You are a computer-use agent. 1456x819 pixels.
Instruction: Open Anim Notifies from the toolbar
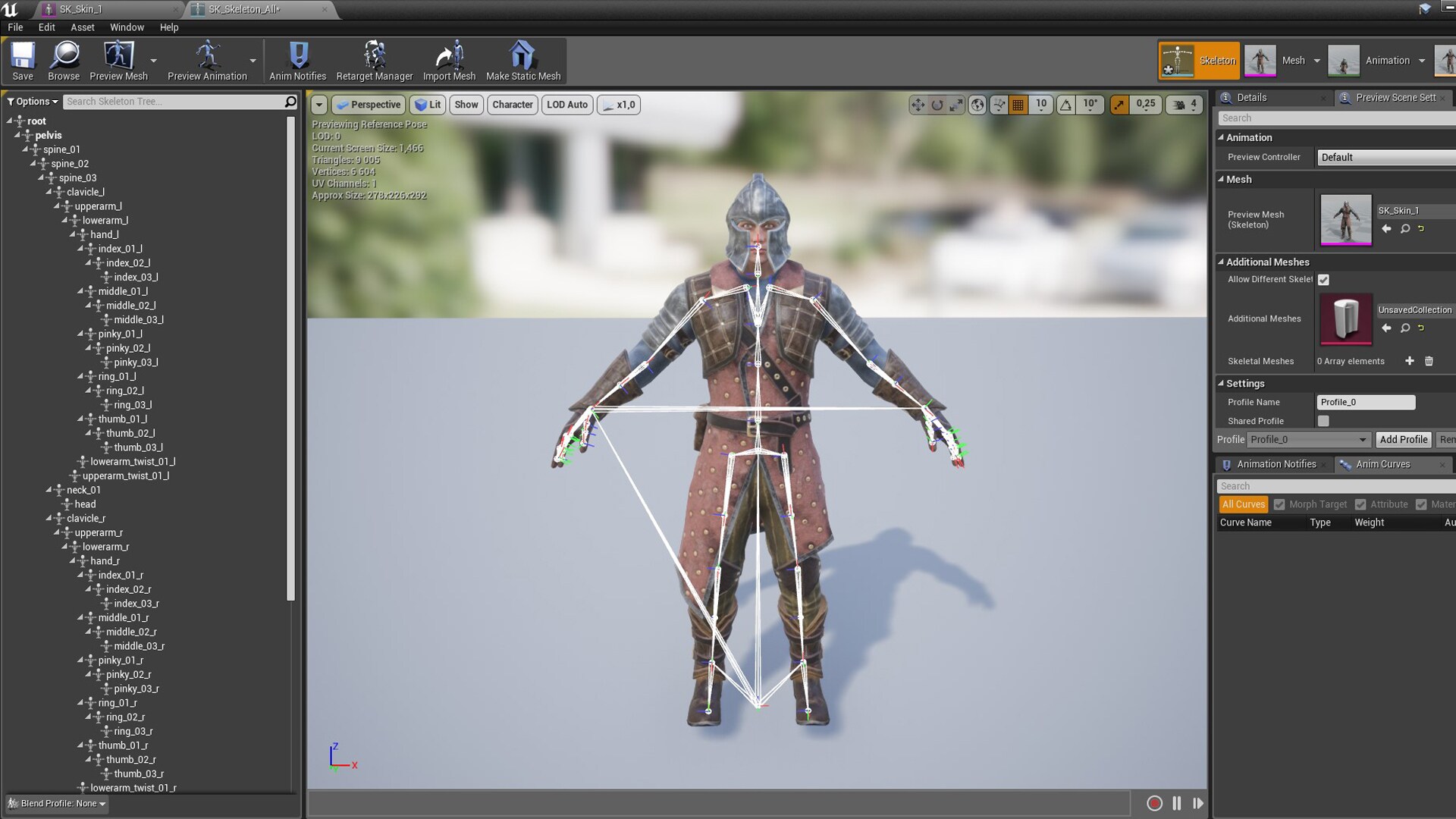(297, 60)
